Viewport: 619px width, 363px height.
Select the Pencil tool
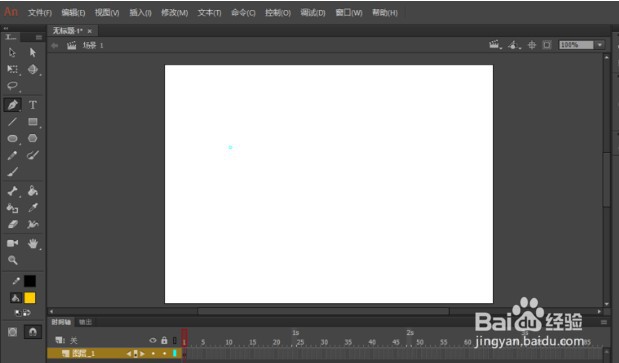(12, 155)
